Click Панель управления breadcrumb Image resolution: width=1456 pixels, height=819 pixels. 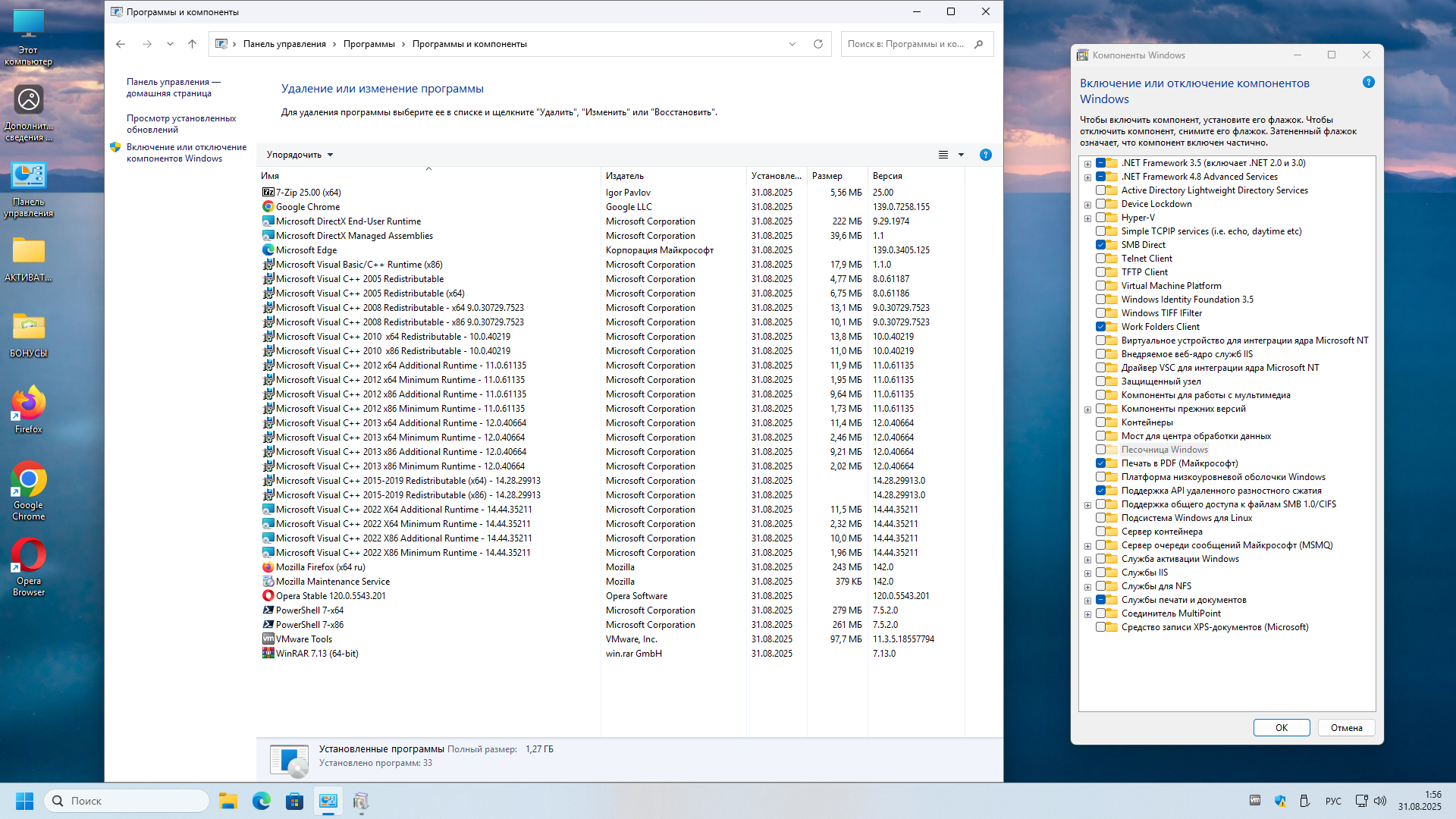(x=284, y=44)
